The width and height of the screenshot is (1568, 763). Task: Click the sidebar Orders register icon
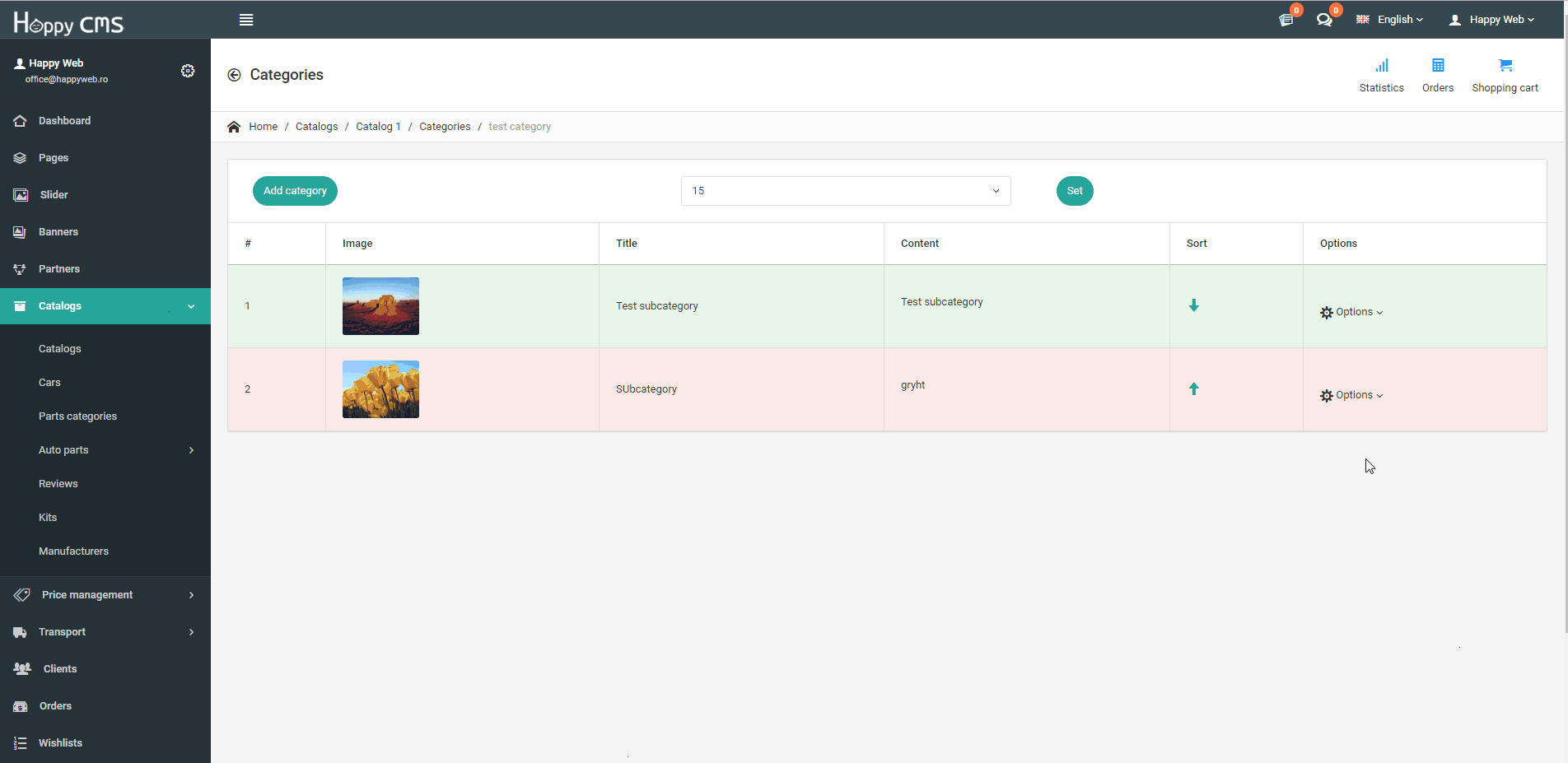pyautogui.click(x=20, y=706)
